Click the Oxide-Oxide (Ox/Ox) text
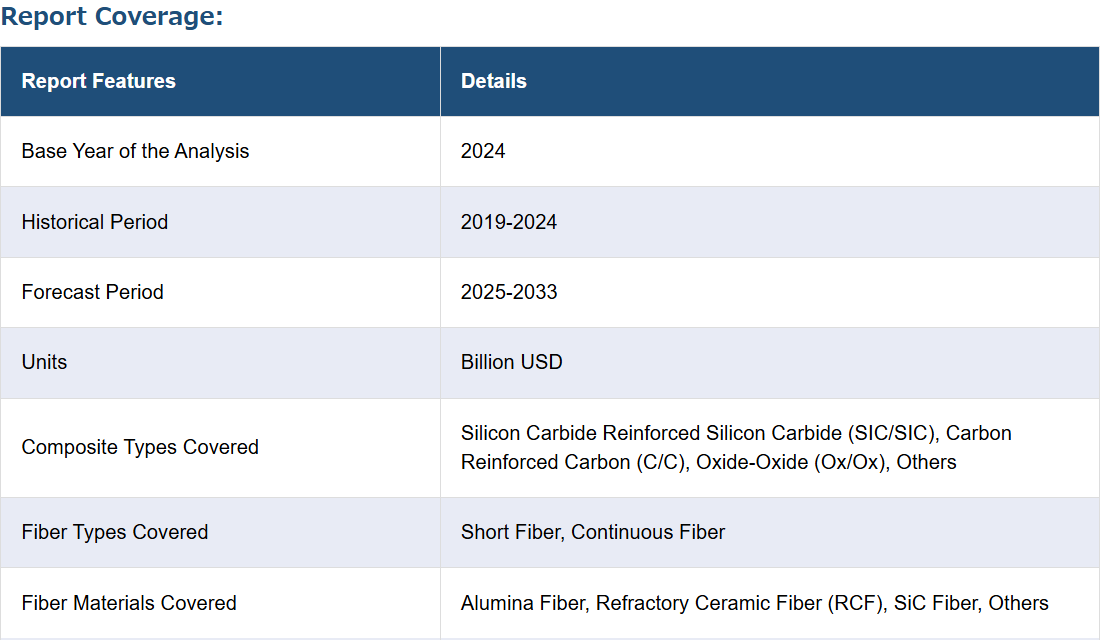1101x640 pixels. coord(791,462)
